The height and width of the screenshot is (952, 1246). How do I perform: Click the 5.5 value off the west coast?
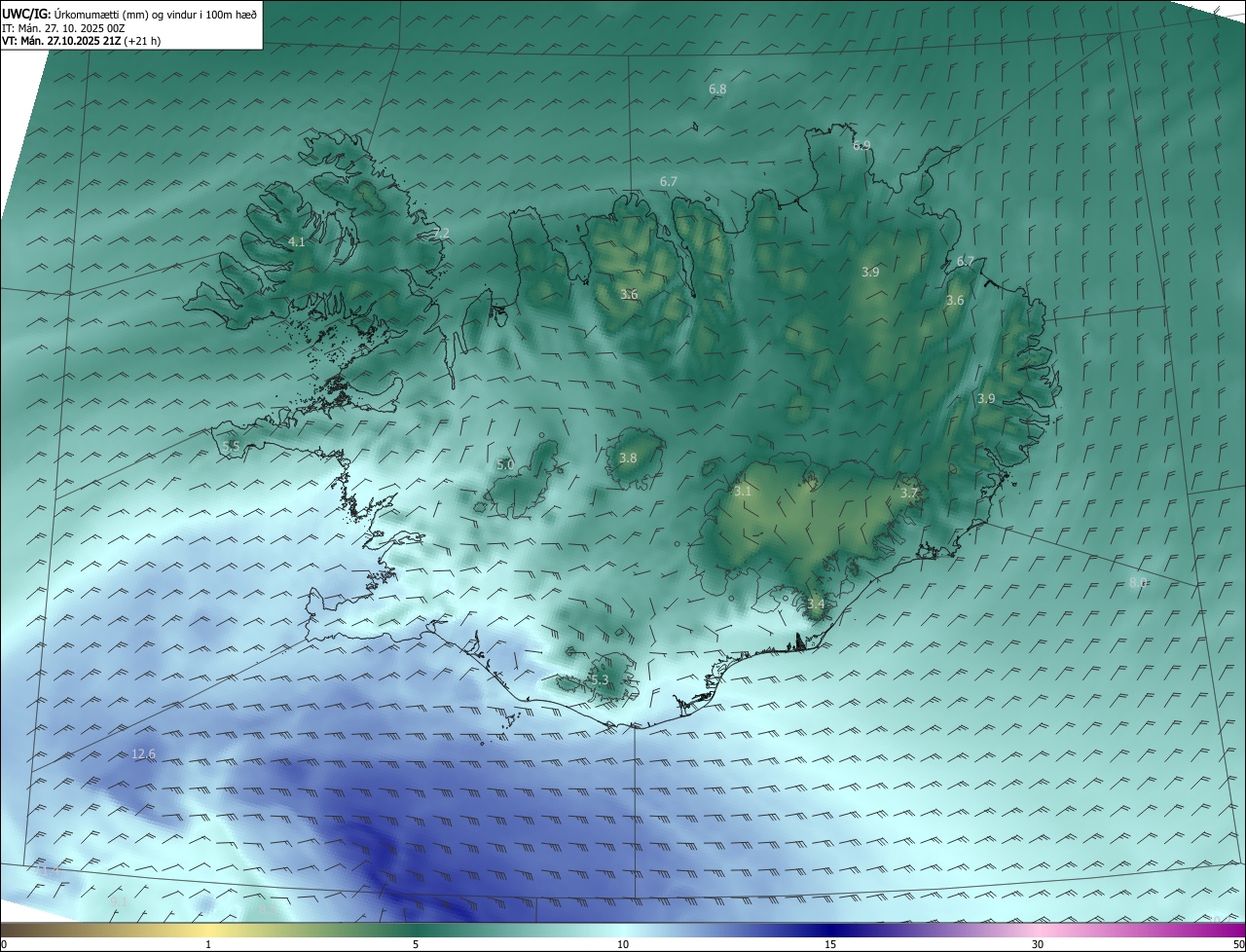click(x=231, y=446)
